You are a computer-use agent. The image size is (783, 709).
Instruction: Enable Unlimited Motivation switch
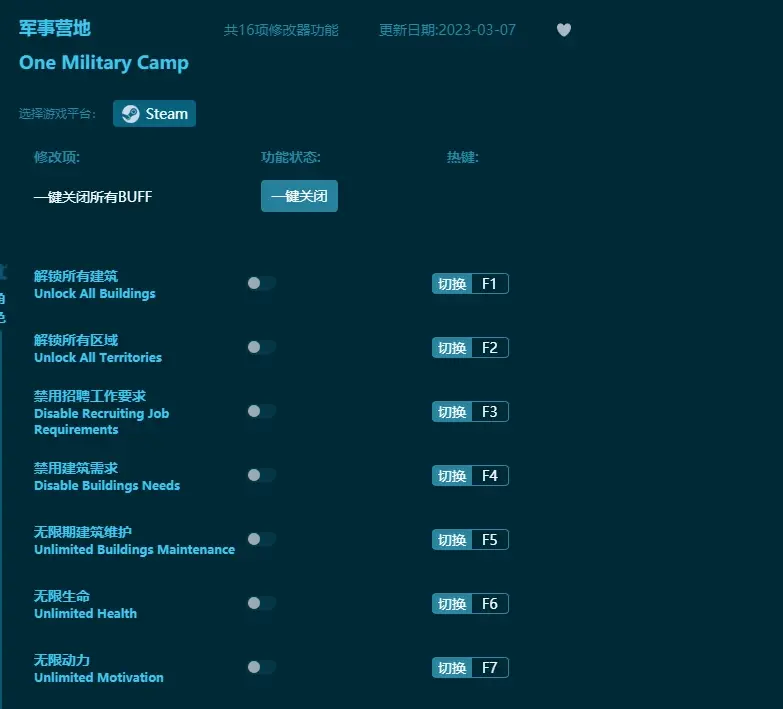coord(262,667)
